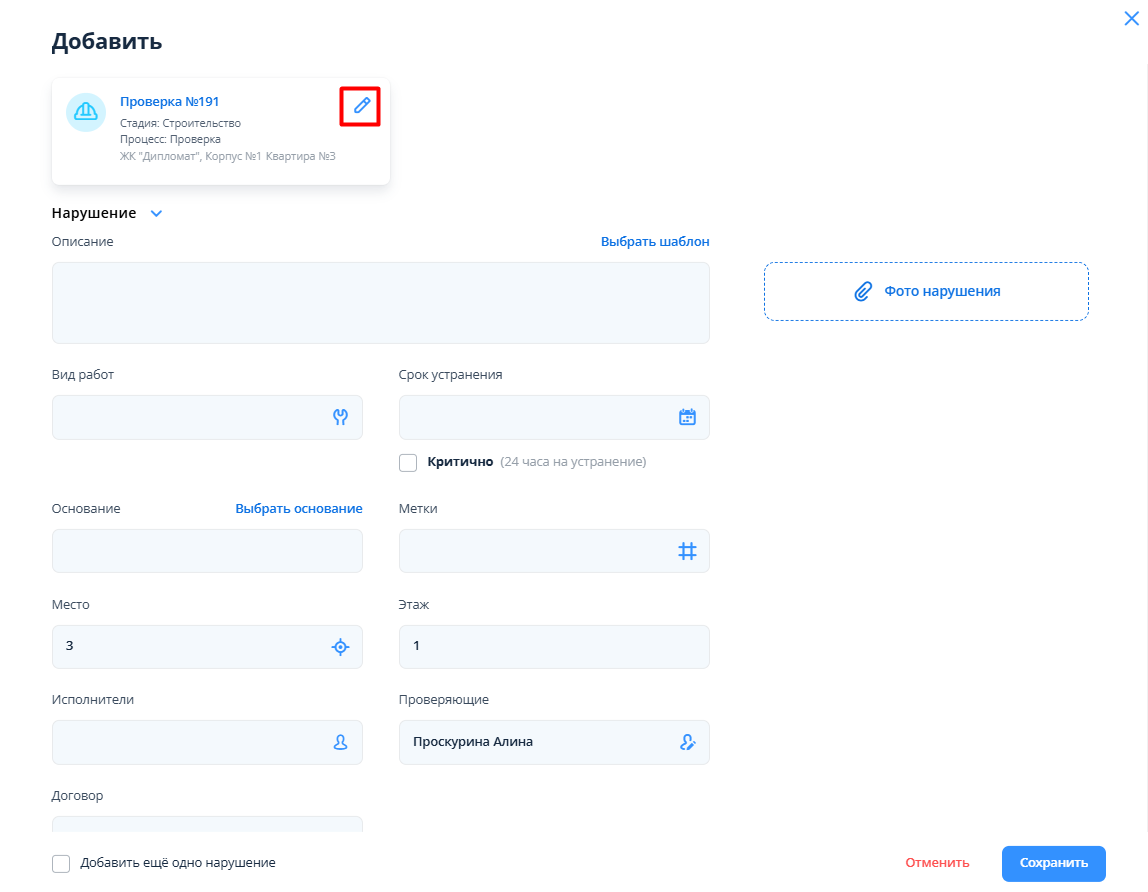This screenshot has height=892, width=1148.
Task: Click the pencil edit icon on inspection card
Action: tap(361, 105)
